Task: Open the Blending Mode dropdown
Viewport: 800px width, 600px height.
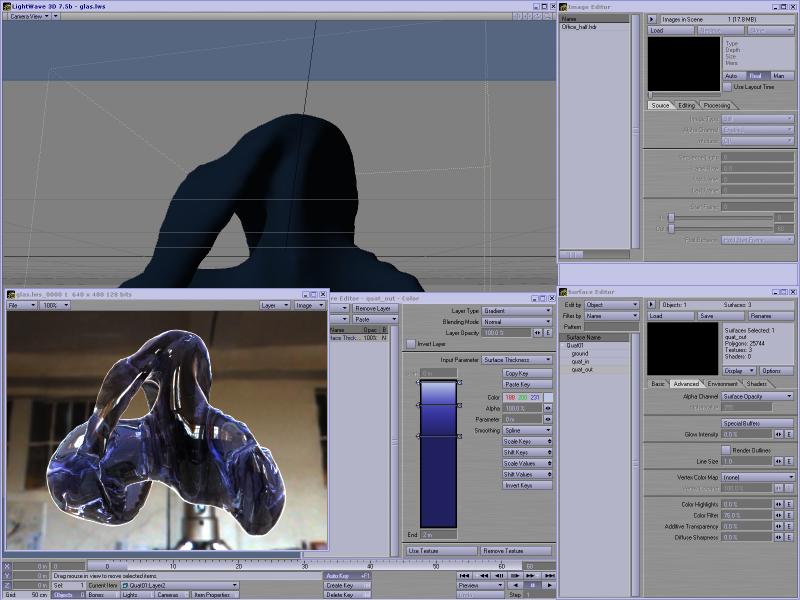Action: [517, 322]
